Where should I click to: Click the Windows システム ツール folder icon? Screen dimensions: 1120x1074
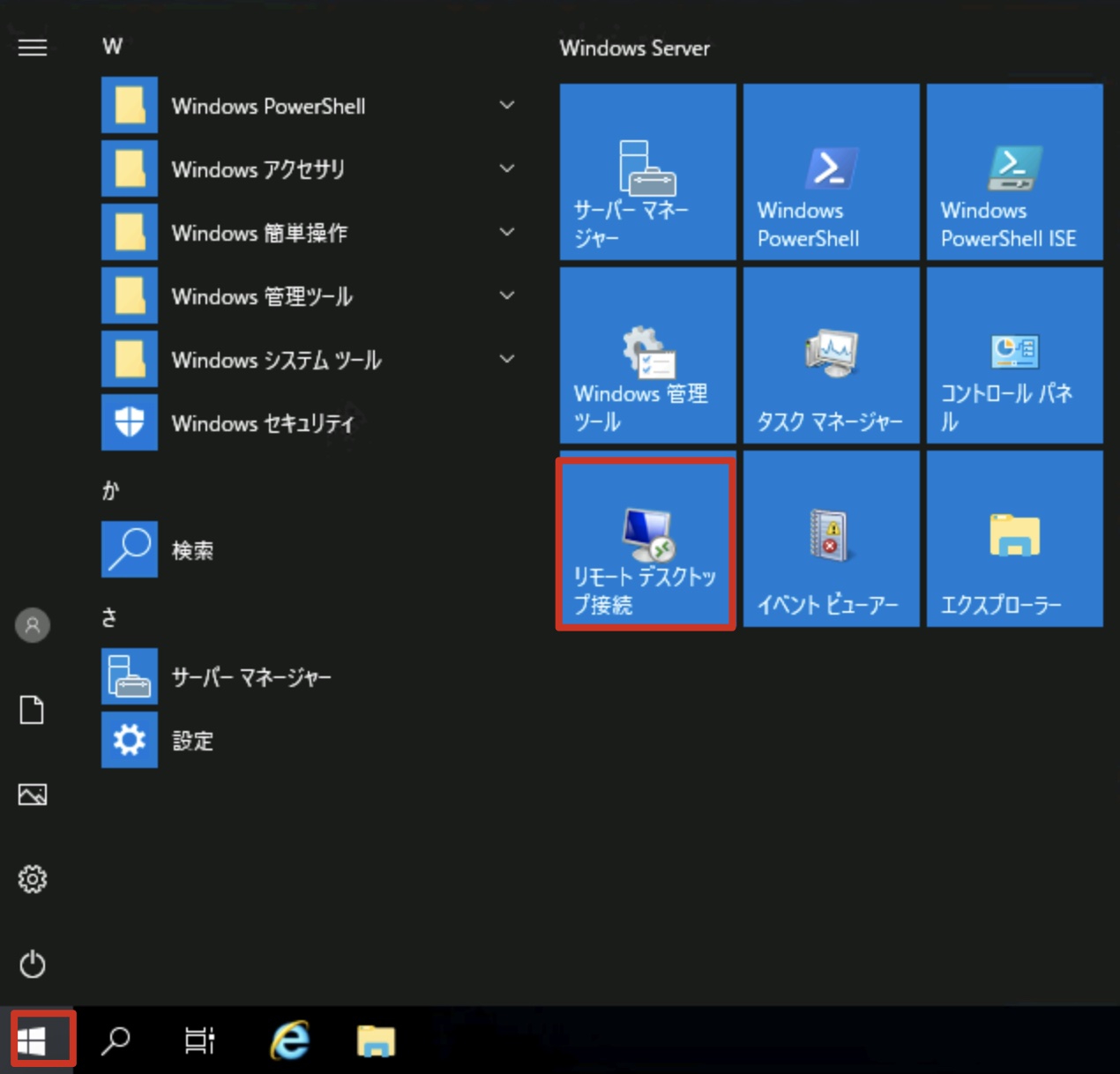pos(130,359)
